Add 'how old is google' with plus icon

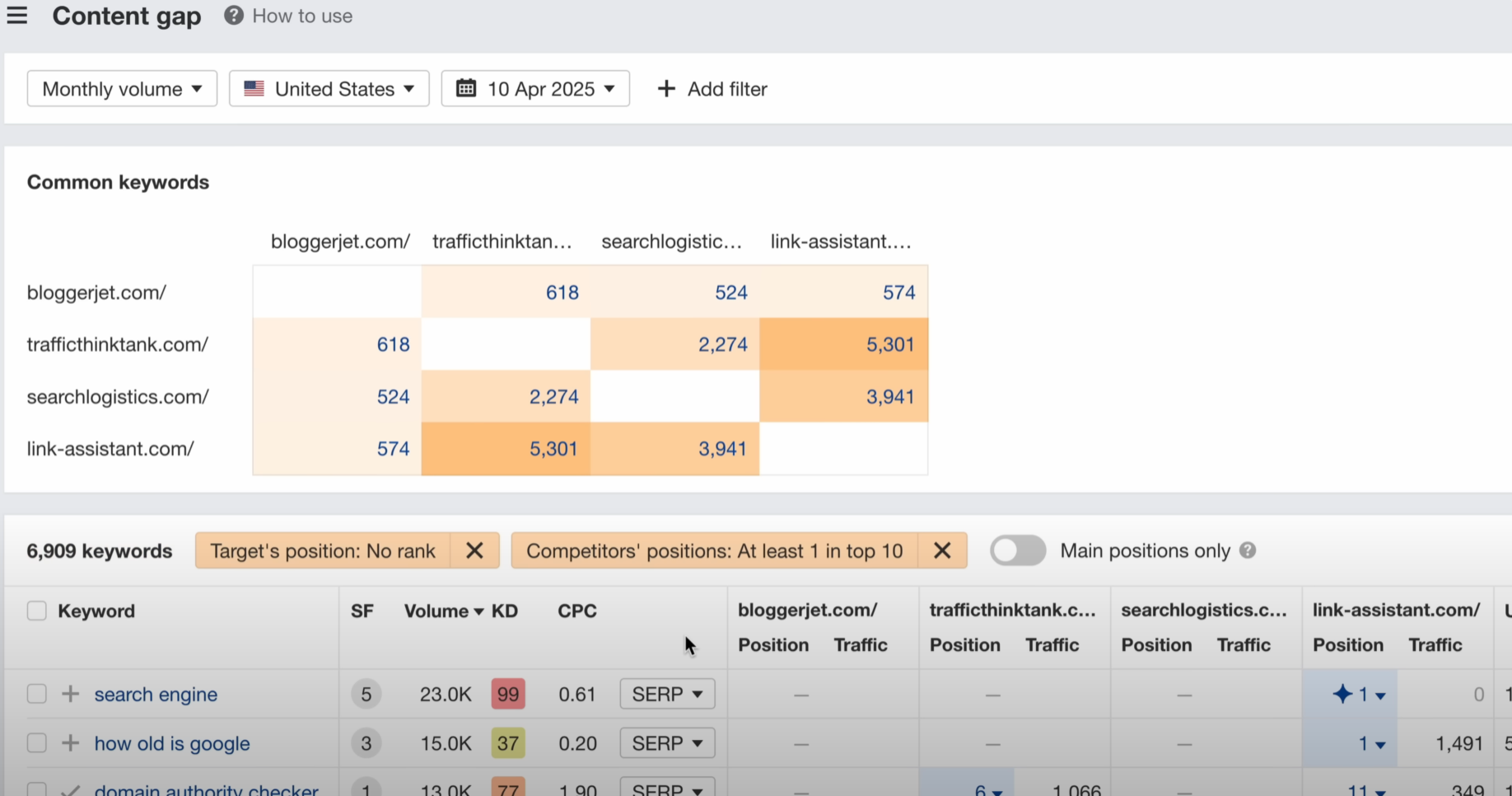click(x=71, y=743)
